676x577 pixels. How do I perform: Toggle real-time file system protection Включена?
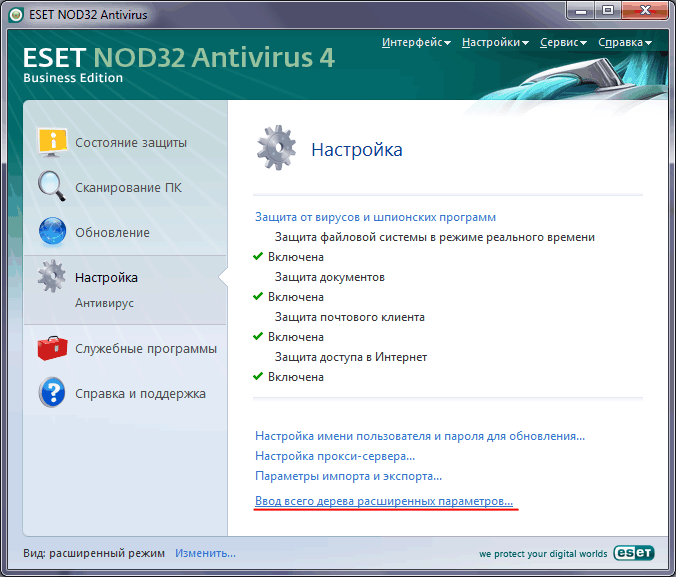pyautogui.click(x=296, y=257)
